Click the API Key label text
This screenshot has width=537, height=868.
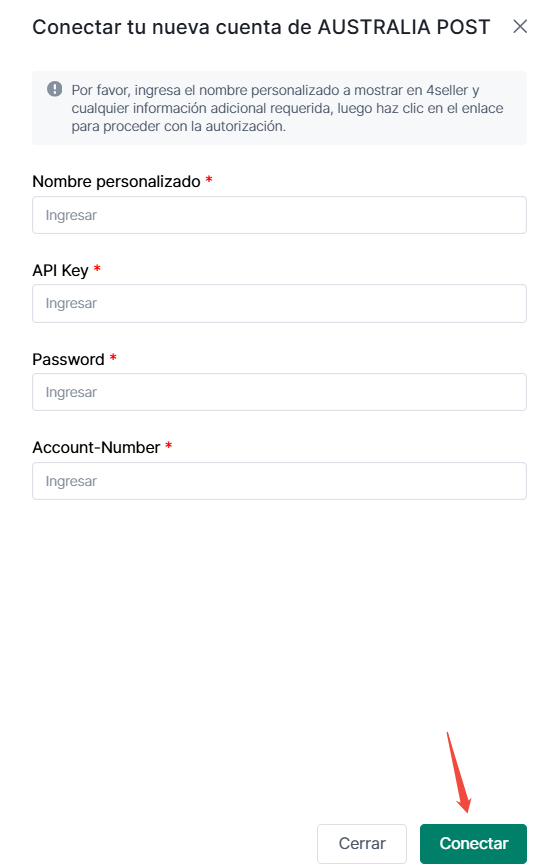point(60,271)
